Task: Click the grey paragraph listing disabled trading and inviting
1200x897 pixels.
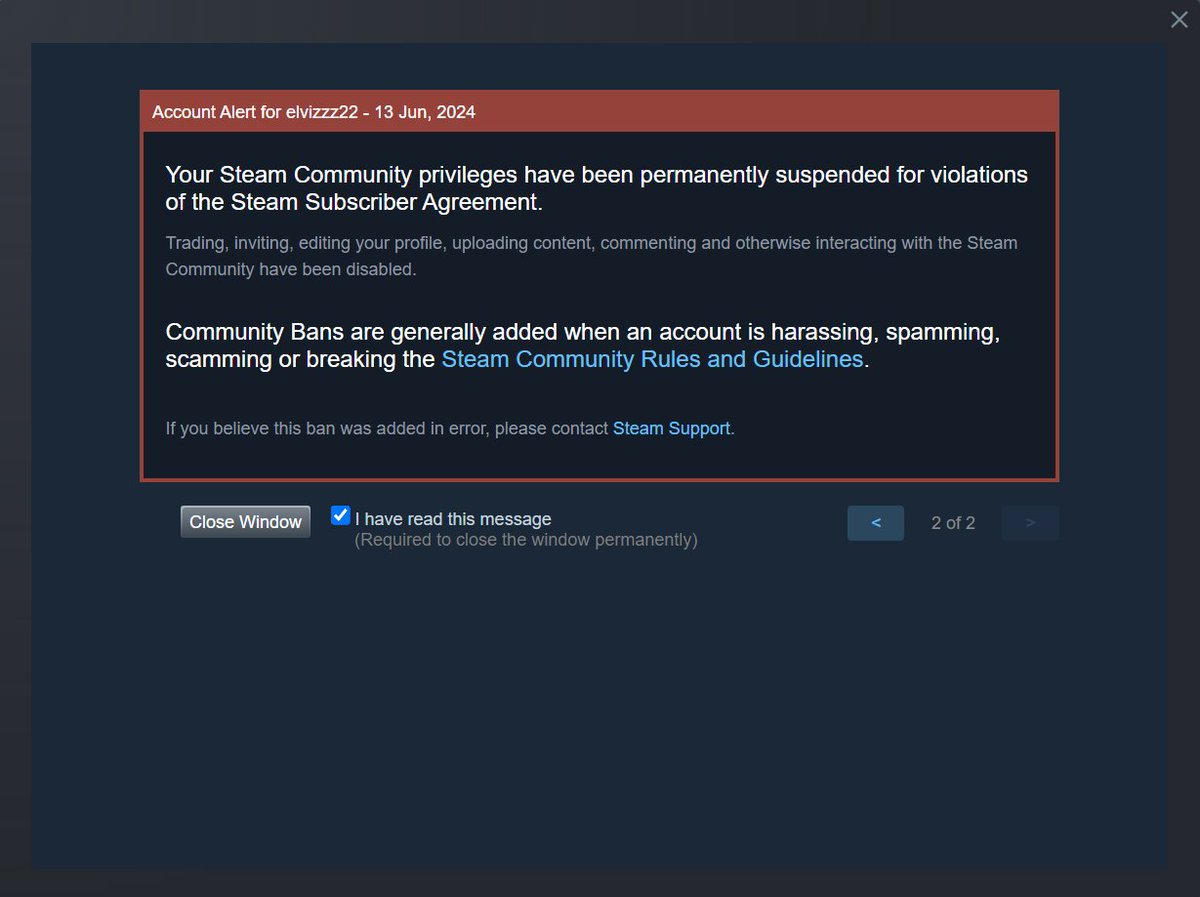Action: [x=591, y=256]
